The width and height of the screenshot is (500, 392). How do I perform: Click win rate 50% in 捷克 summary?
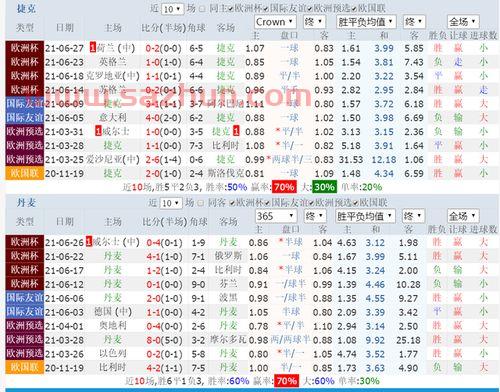(237, 187)
